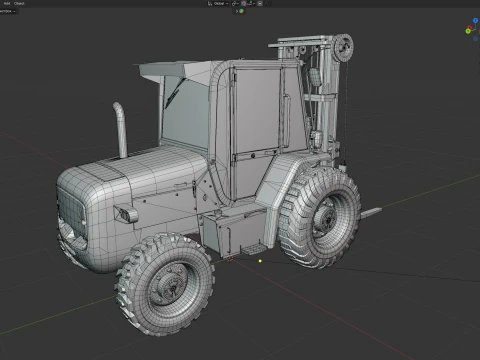This screenshot has height=360, width=480.
Task: Click the blue Z axis gizmo ball
Action: [475, 20]
